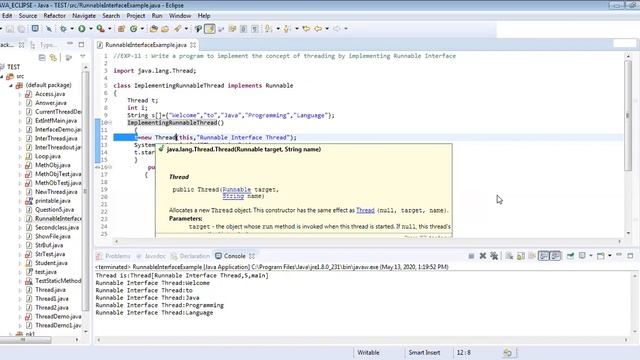Click the Console horizontal scrollbar

(362, 340)
